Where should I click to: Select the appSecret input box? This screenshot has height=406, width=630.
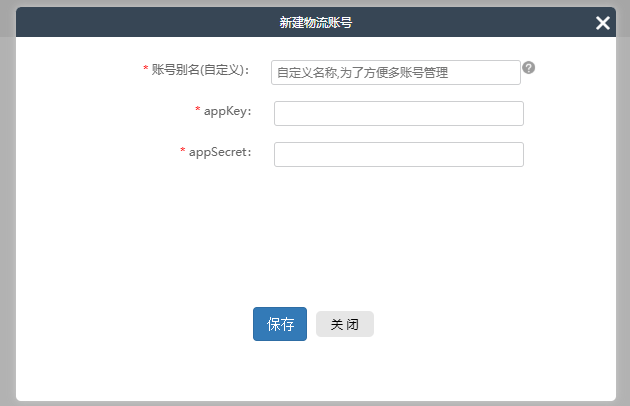coord(398,154)
